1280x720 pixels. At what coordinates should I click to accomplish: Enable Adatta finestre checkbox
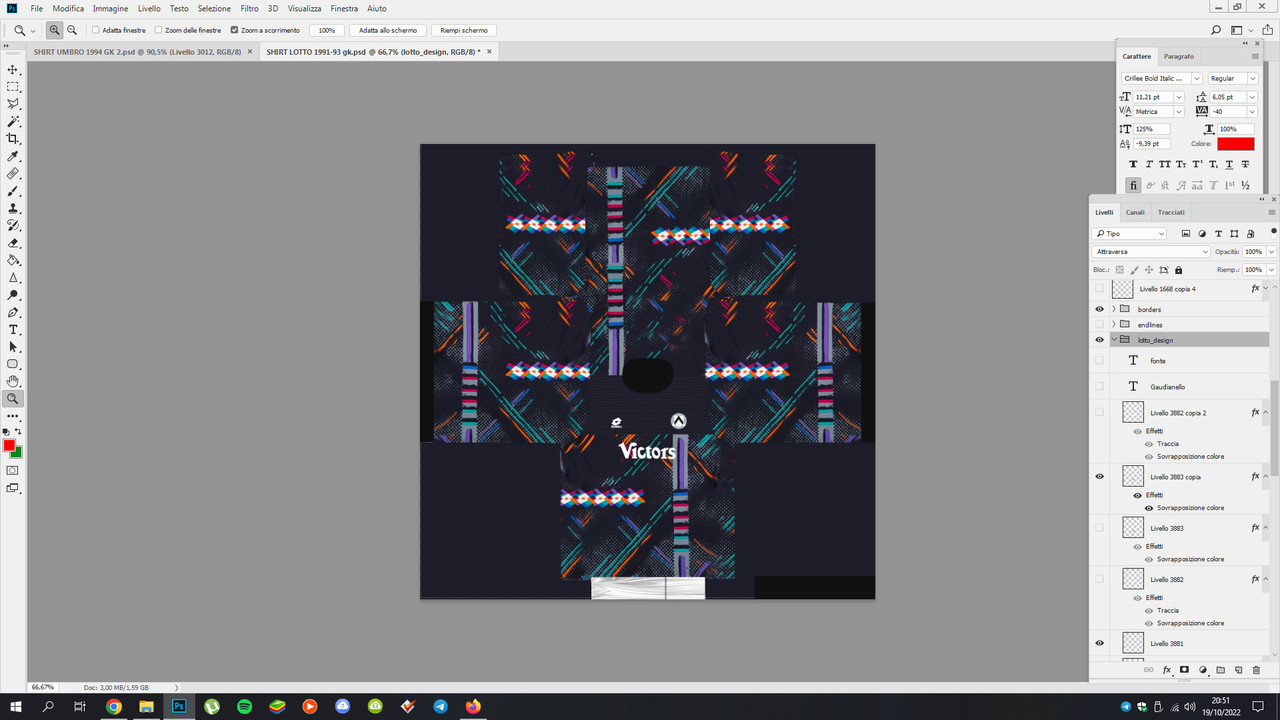point(95,30)
